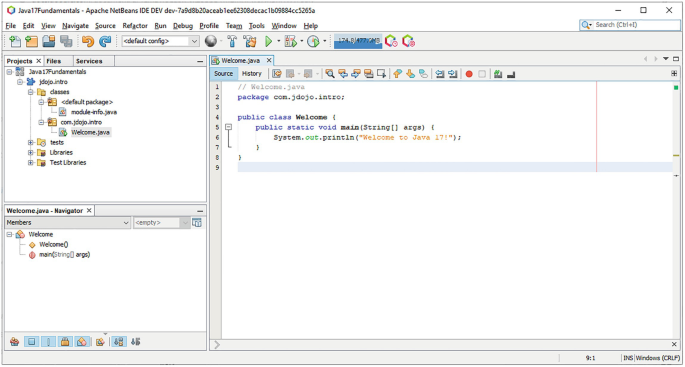The width and height of the screenshot is (685, 367).
Task: Run the project with green play icon
Action: tap(268, 42)
